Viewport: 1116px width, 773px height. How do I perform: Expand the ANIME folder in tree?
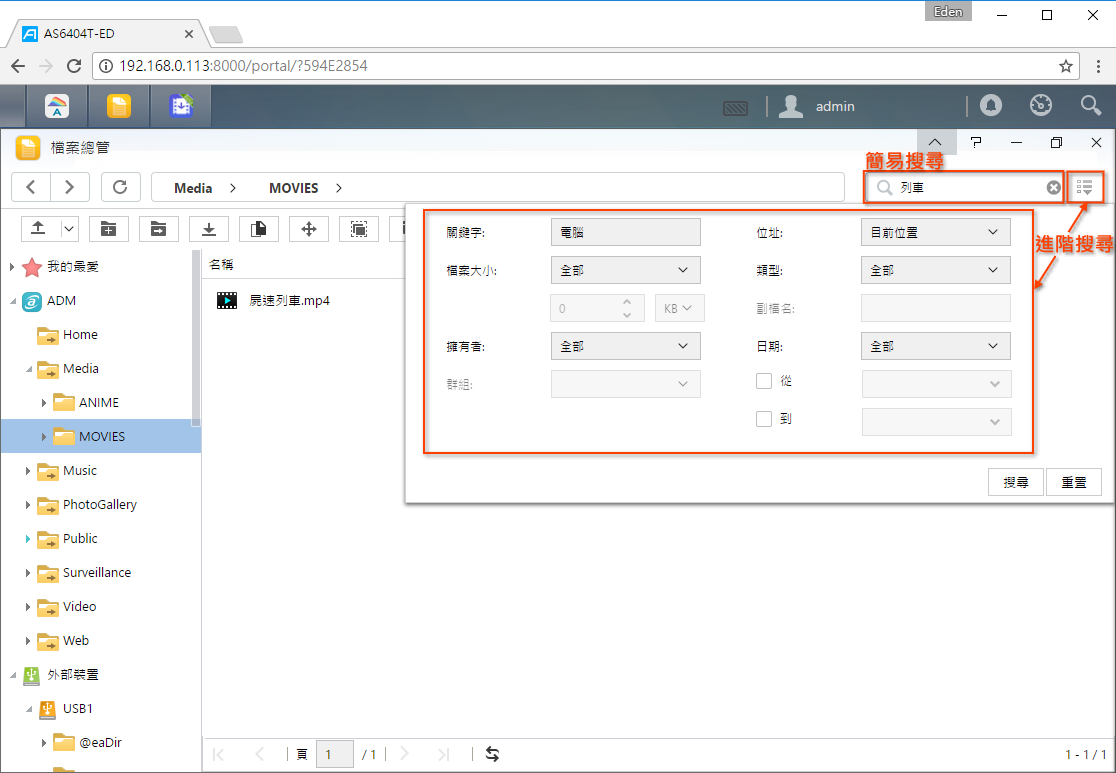(43, 403)
